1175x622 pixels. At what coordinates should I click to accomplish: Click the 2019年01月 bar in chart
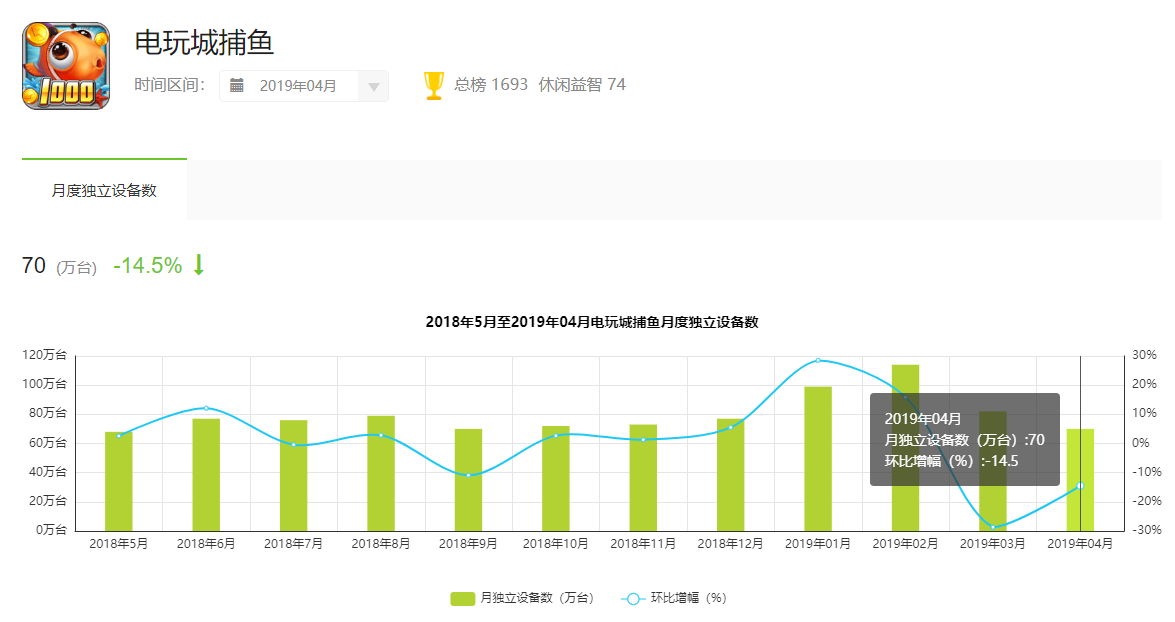point(818,460)
